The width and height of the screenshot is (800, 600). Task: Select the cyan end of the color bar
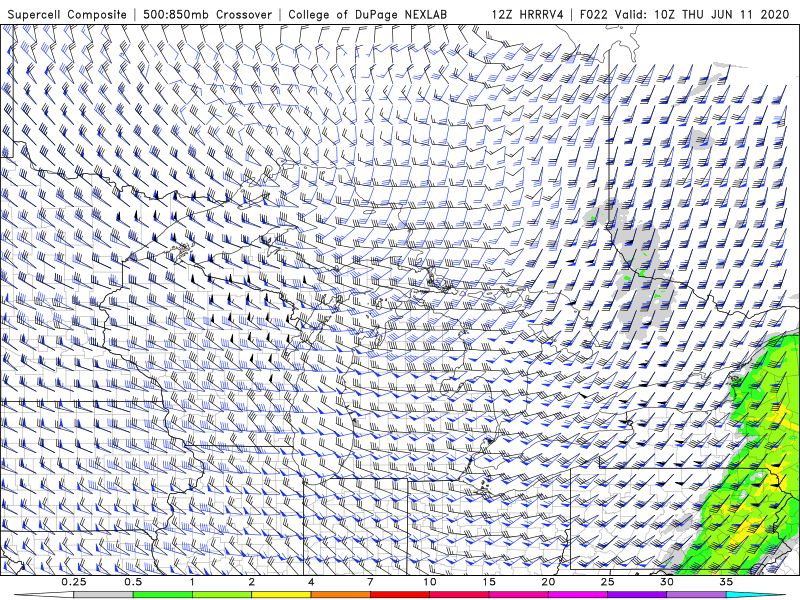(755, 595)
